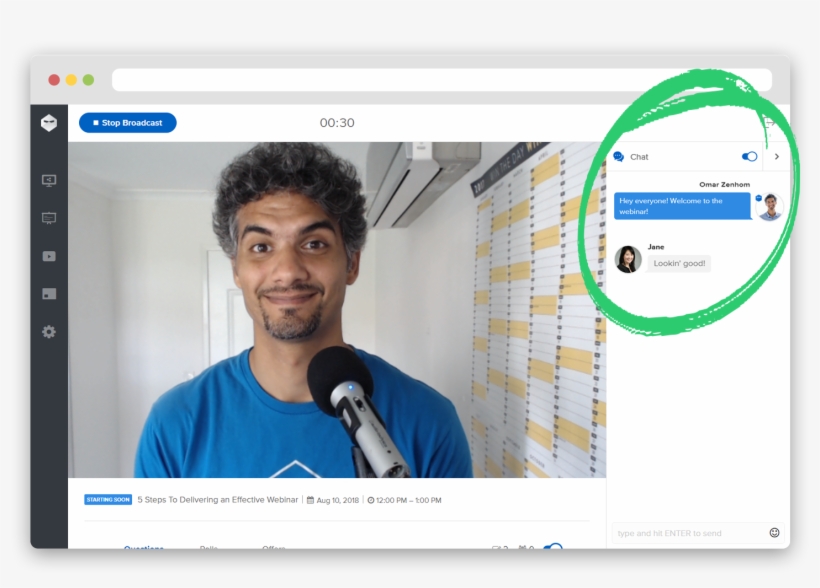Click the emoji smiley icon in chat
Viewport: 820px width, 588px height.
(774, 533)
